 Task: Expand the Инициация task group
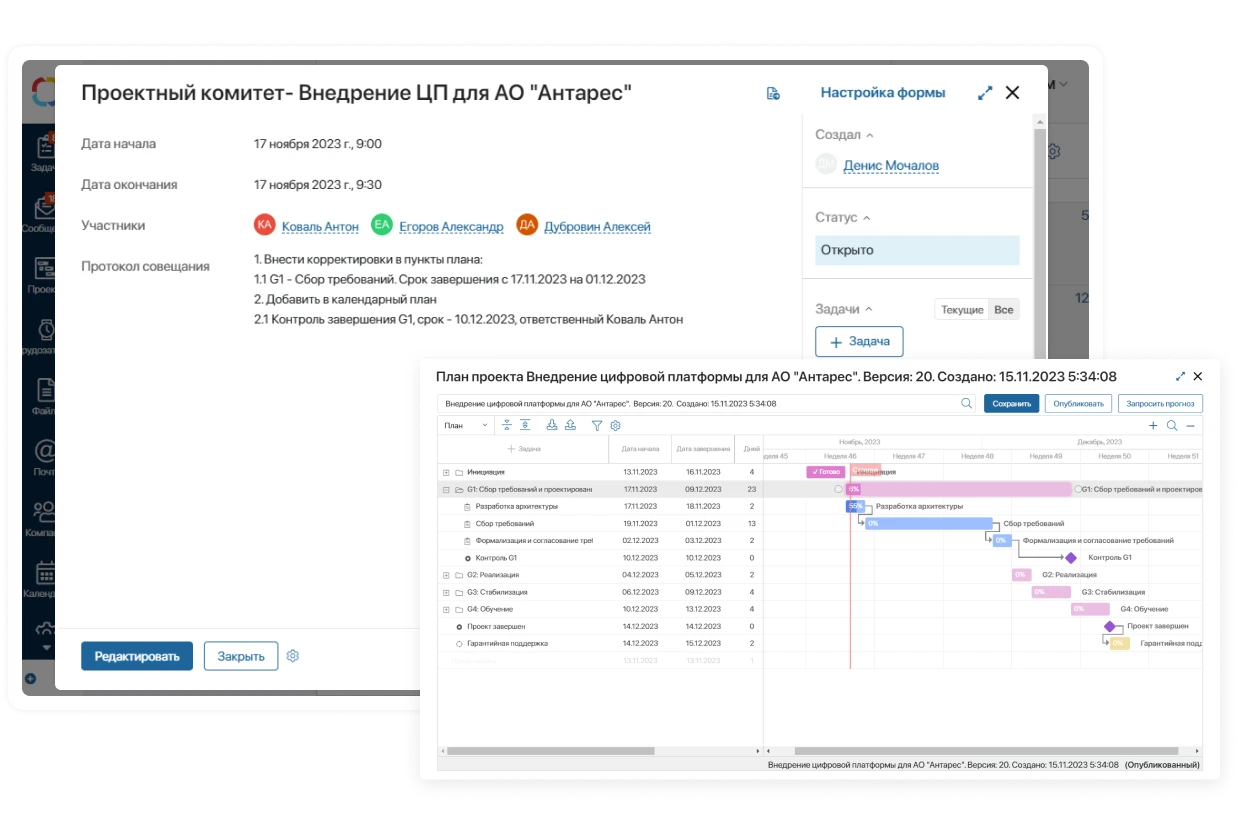click(x=446, y=472)
